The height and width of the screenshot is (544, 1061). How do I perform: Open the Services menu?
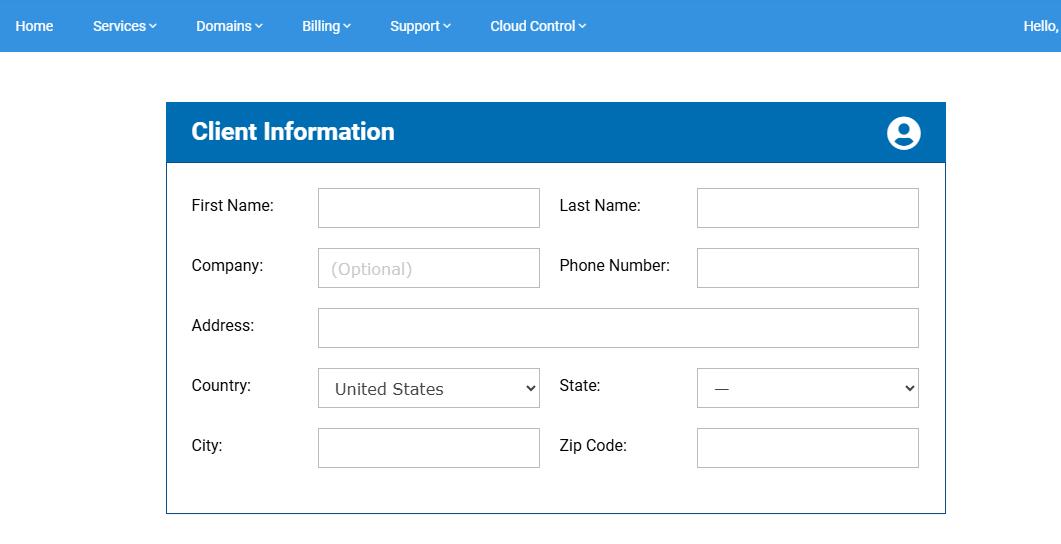pos(124,26)
